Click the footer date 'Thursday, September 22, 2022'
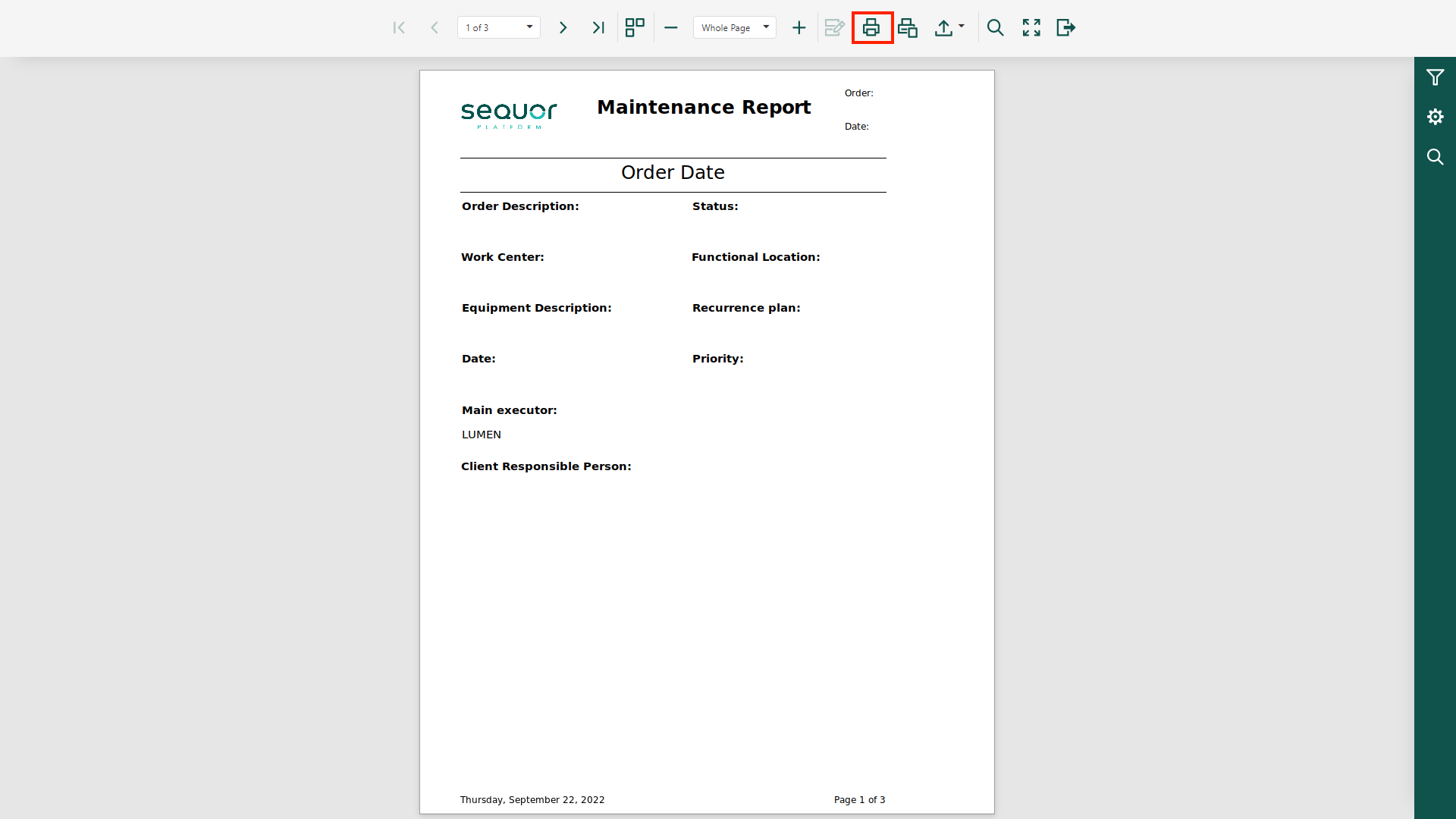The width and height of the screenshot is (1456, 819). 532,800
